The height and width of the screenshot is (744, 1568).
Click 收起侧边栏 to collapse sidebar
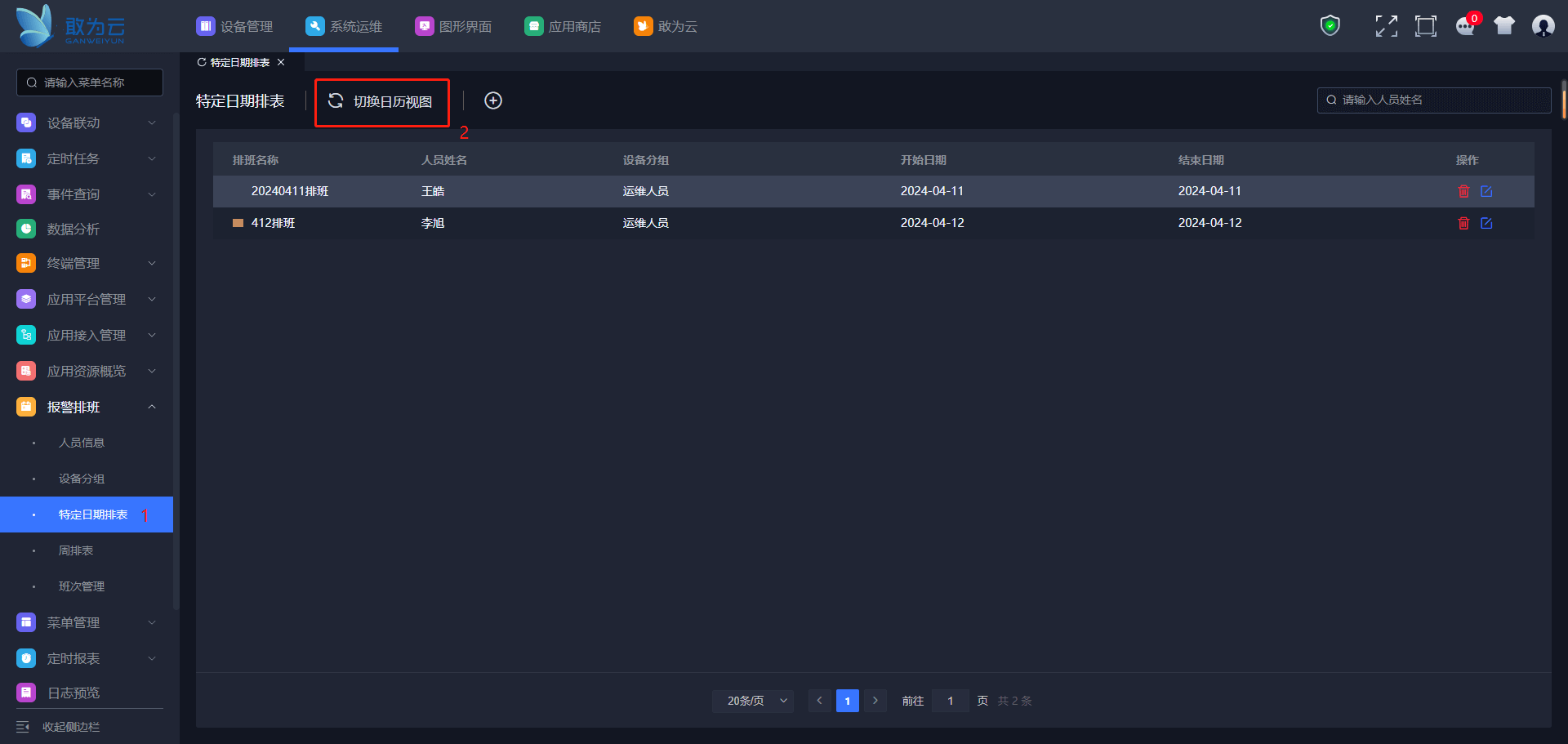click(58, 727)
